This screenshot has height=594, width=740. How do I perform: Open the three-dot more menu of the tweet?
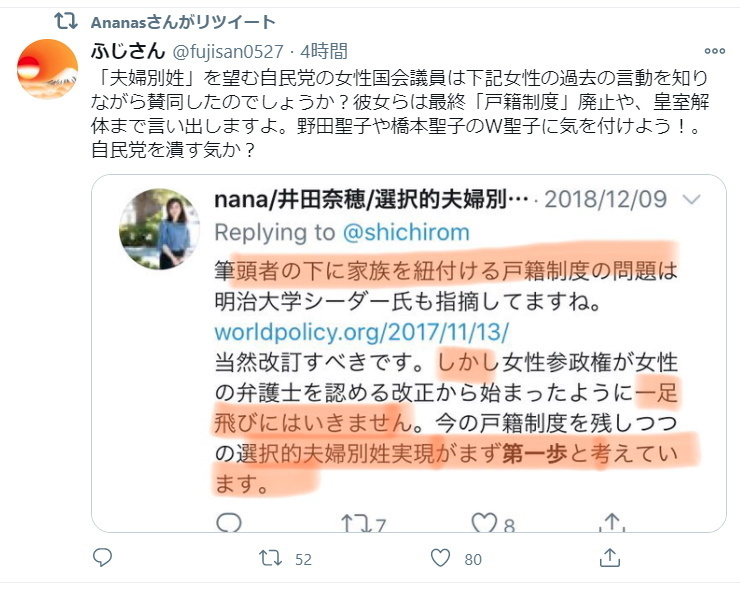715,51
